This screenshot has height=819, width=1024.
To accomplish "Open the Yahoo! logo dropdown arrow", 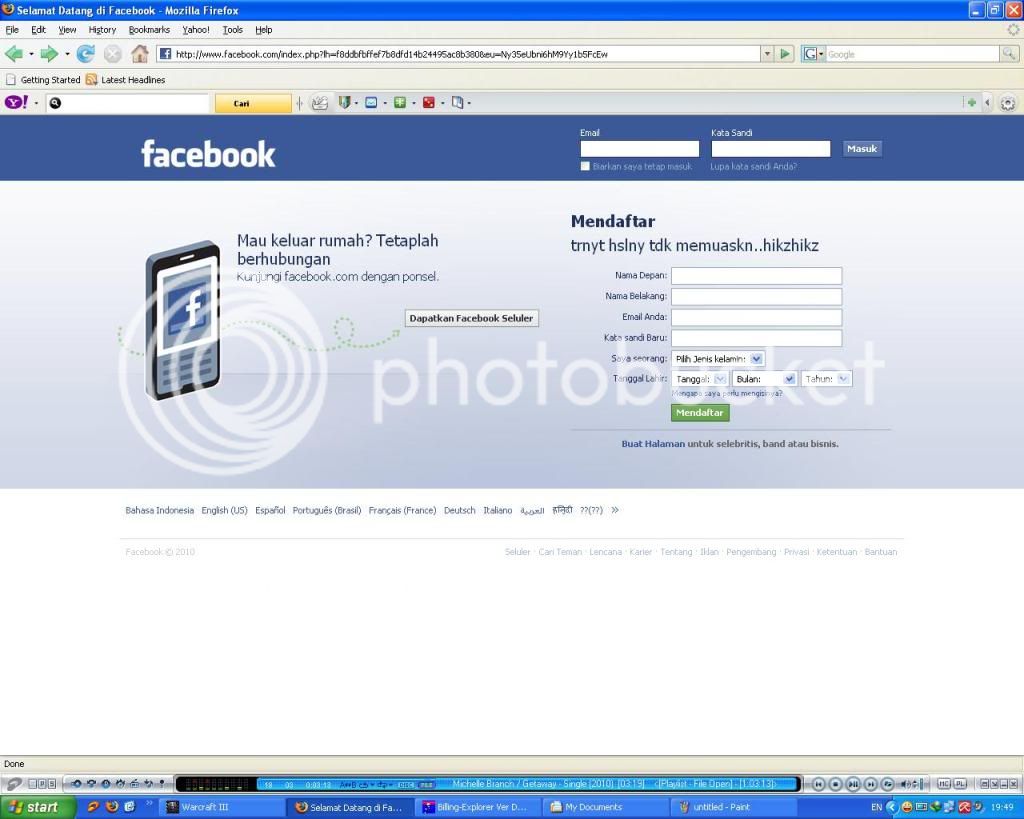I will tap(36, 103).
